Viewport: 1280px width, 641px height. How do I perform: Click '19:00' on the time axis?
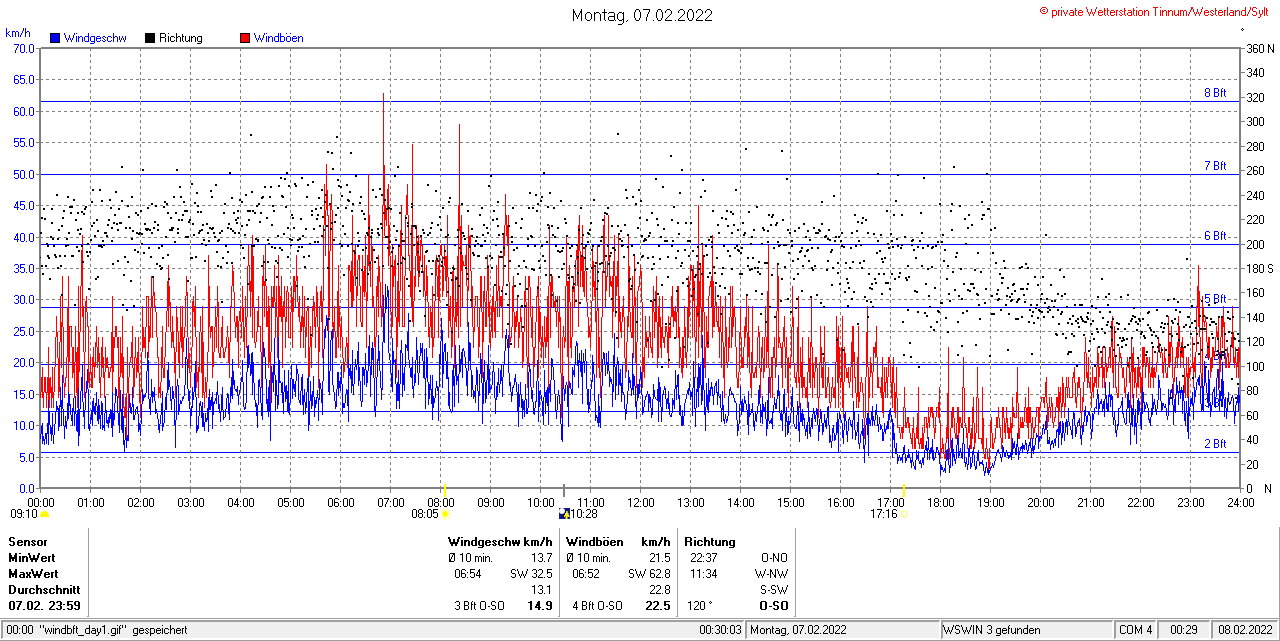(x=991, y=502)
